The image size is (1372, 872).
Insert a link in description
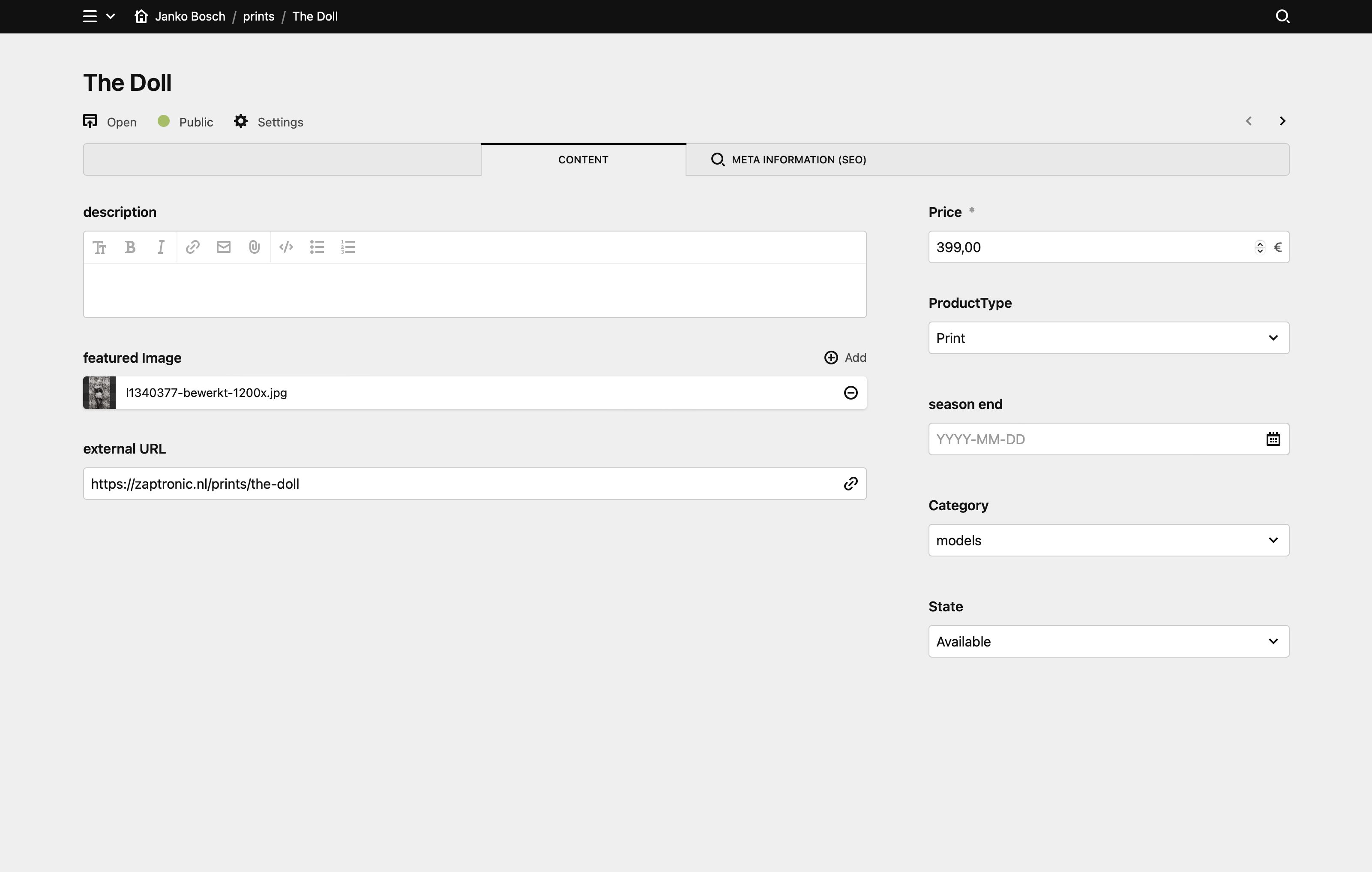(x=192, y=247)
